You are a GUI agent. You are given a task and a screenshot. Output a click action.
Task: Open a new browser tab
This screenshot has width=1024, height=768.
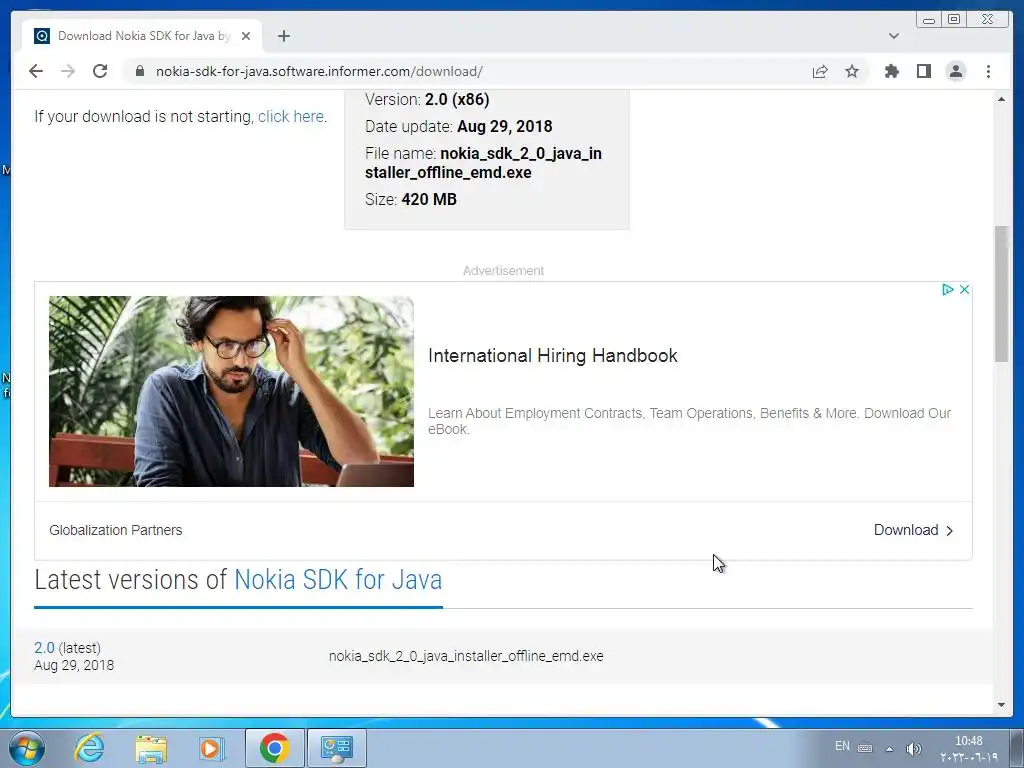tap(283, 36)
